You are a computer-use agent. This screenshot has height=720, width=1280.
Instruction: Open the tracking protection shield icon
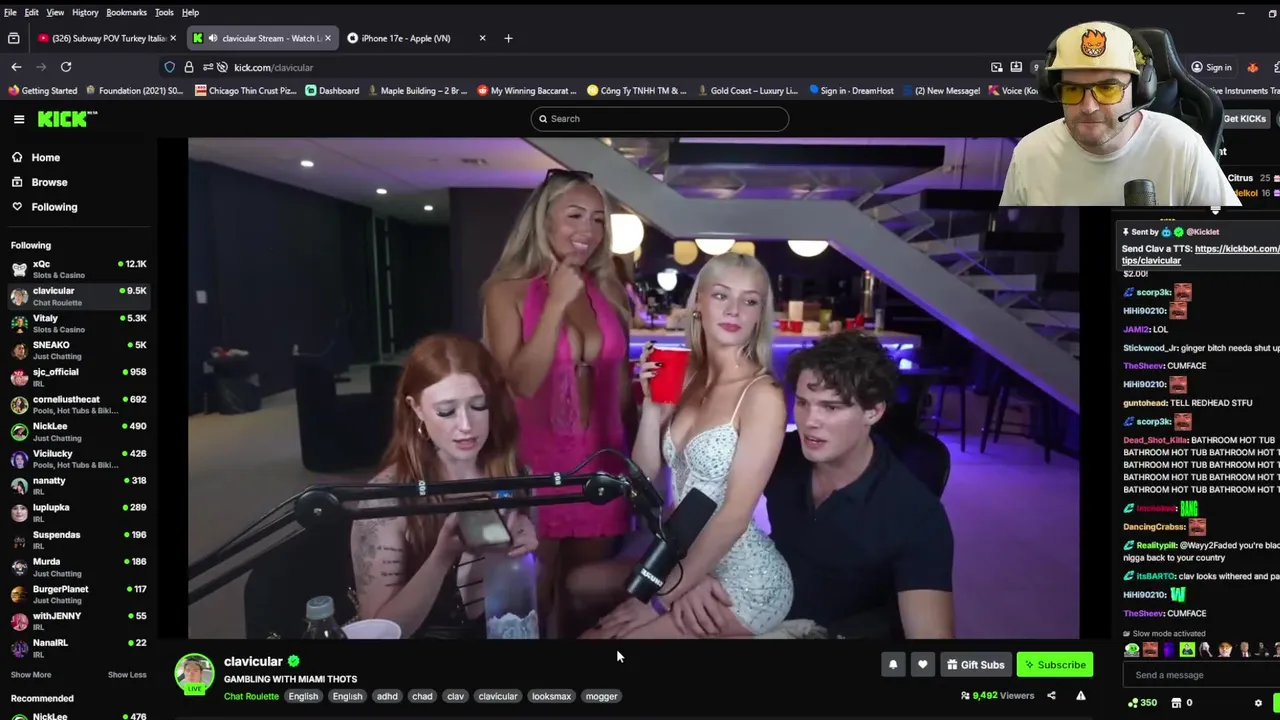tap(169, 67)
